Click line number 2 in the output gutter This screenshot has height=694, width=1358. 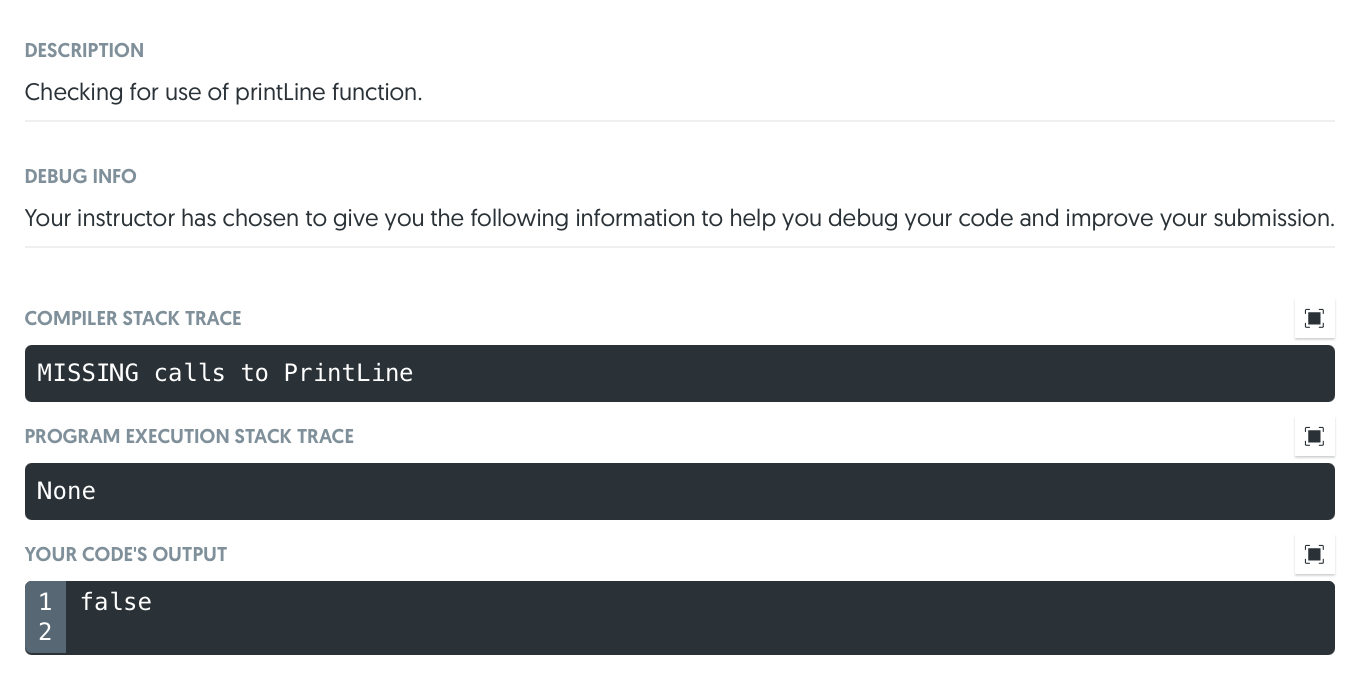(45, 631)
